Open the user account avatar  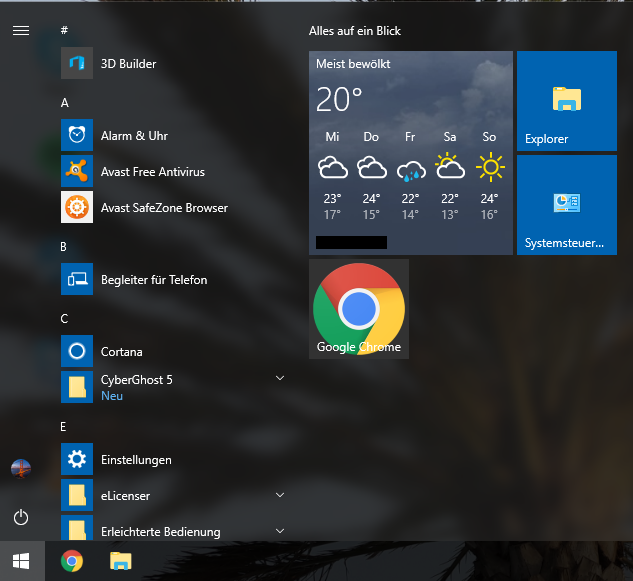point(21,469)
